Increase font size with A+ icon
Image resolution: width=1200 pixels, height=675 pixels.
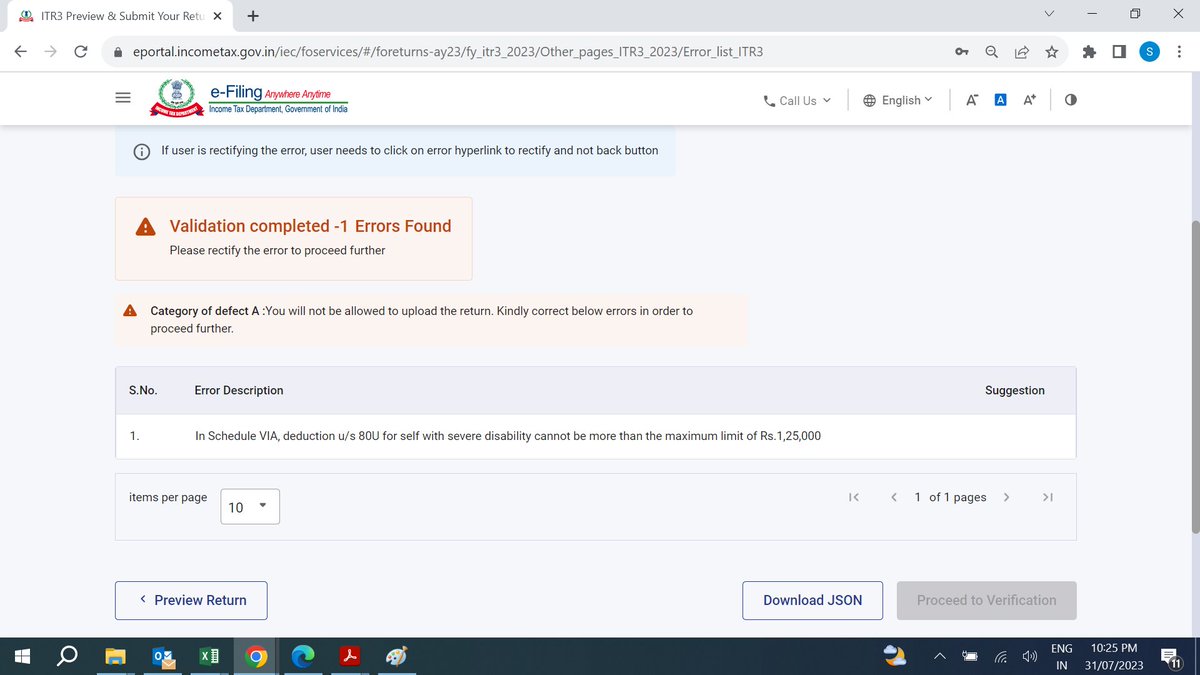[1029, 100]
